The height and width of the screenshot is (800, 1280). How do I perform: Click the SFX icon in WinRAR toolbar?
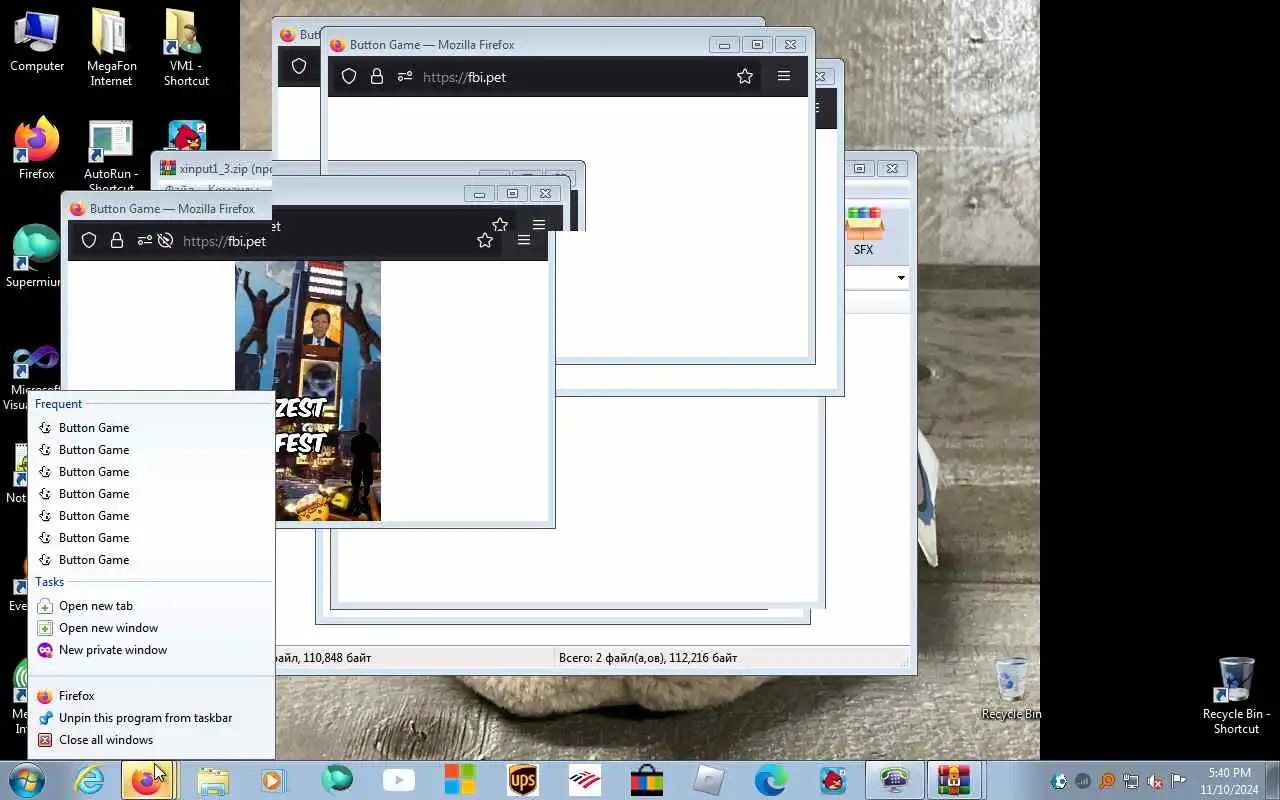tap(864, 231)
